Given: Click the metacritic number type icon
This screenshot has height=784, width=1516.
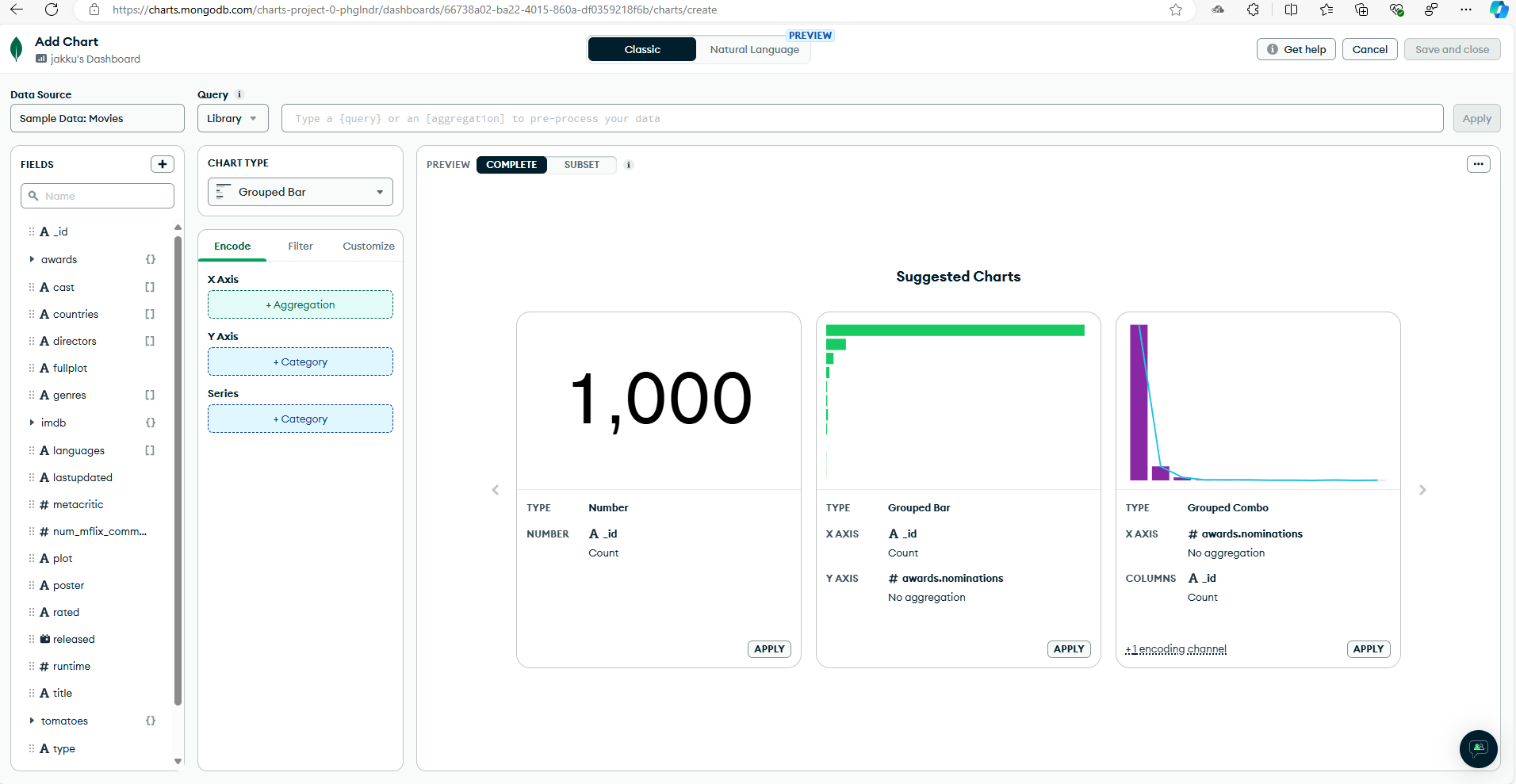Looking at the screenshot, I should click(44, 504).
